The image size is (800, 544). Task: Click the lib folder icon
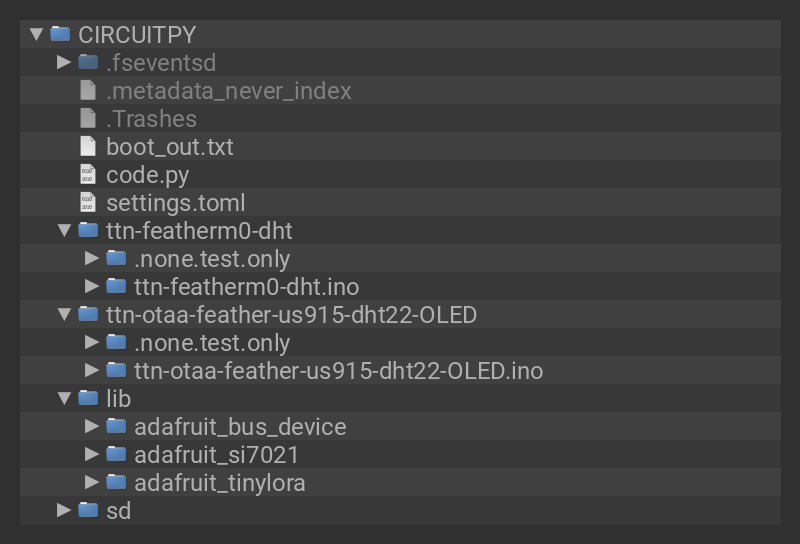click(x=88, y=398)
